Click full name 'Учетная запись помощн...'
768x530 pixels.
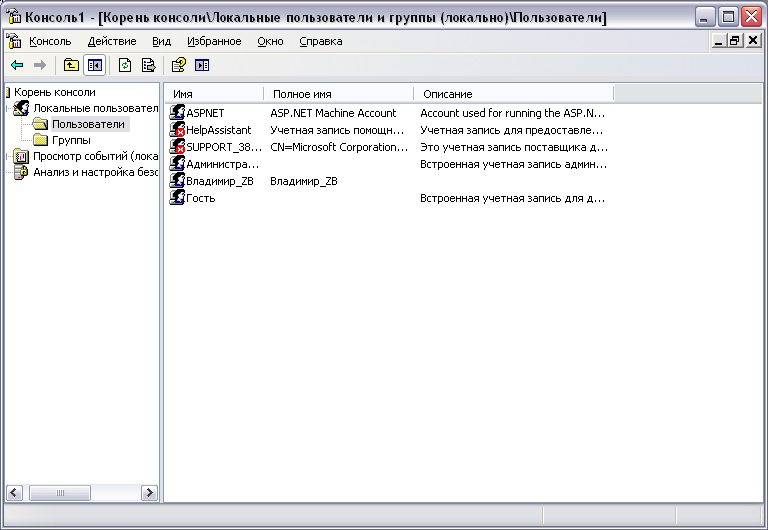337,130
